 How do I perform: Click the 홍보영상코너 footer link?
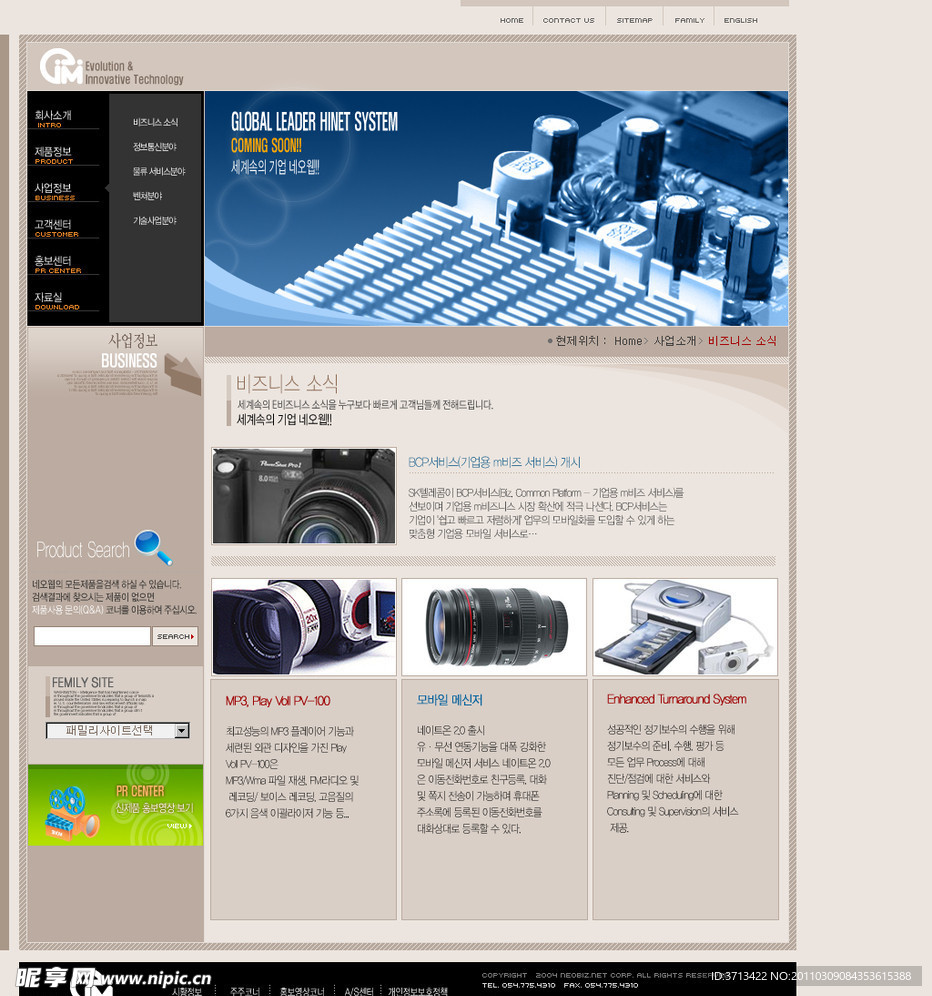[302, 991]
